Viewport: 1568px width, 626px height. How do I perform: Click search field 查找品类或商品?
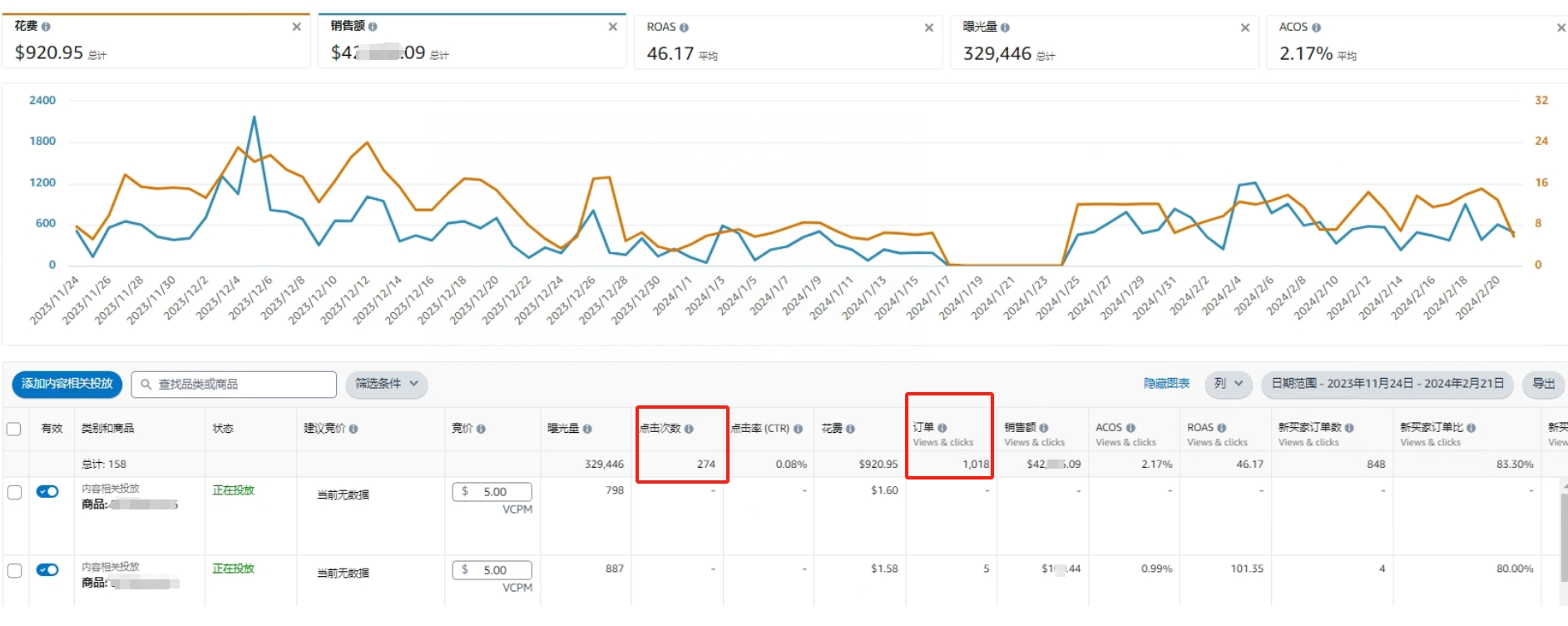pos(234,385)
